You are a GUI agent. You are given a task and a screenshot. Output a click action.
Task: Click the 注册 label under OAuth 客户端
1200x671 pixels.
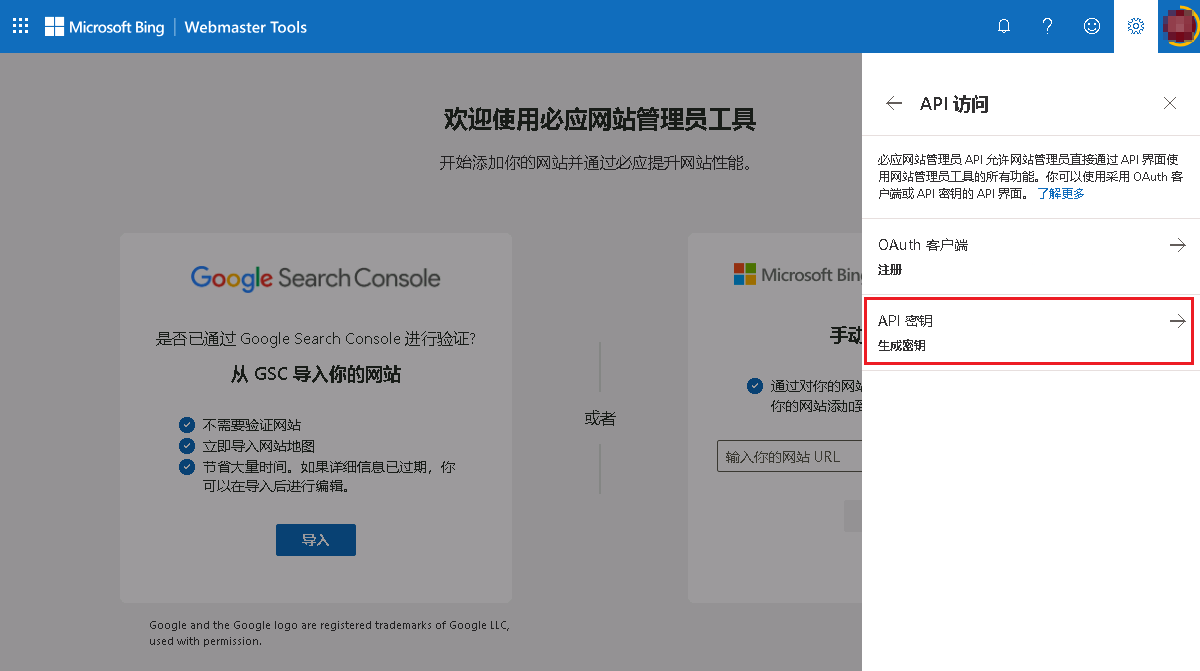[x=890, y=270]
